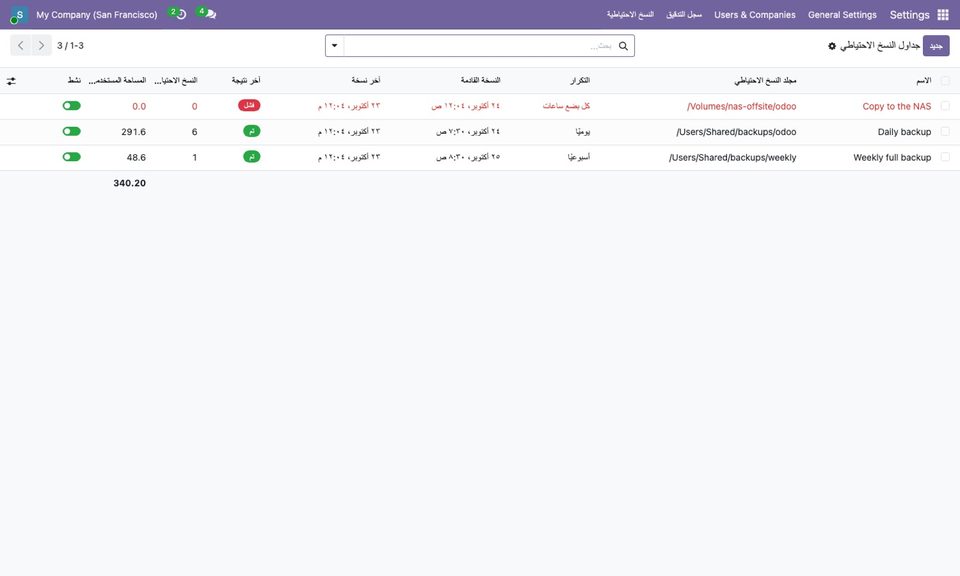The height and width of the screenshot is (576, 960).
Task: Select the Copy to the NAS row checkbox
Action: [x=945, y=106]
